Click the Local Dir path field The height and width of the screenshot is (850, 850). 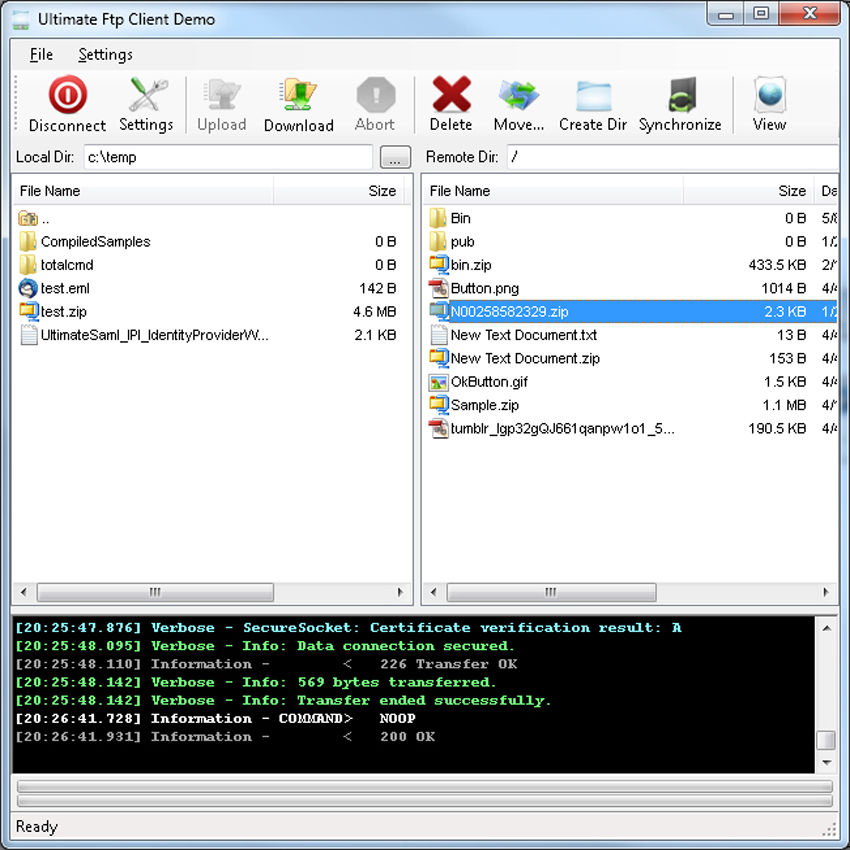coord(228,157)
